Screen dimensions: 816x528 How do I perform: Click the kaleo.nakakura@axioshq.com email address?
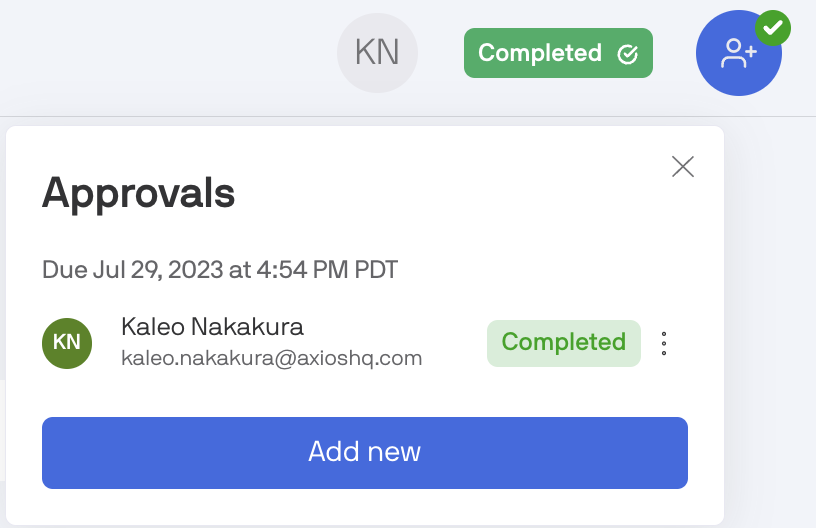(x=271, y=358)
